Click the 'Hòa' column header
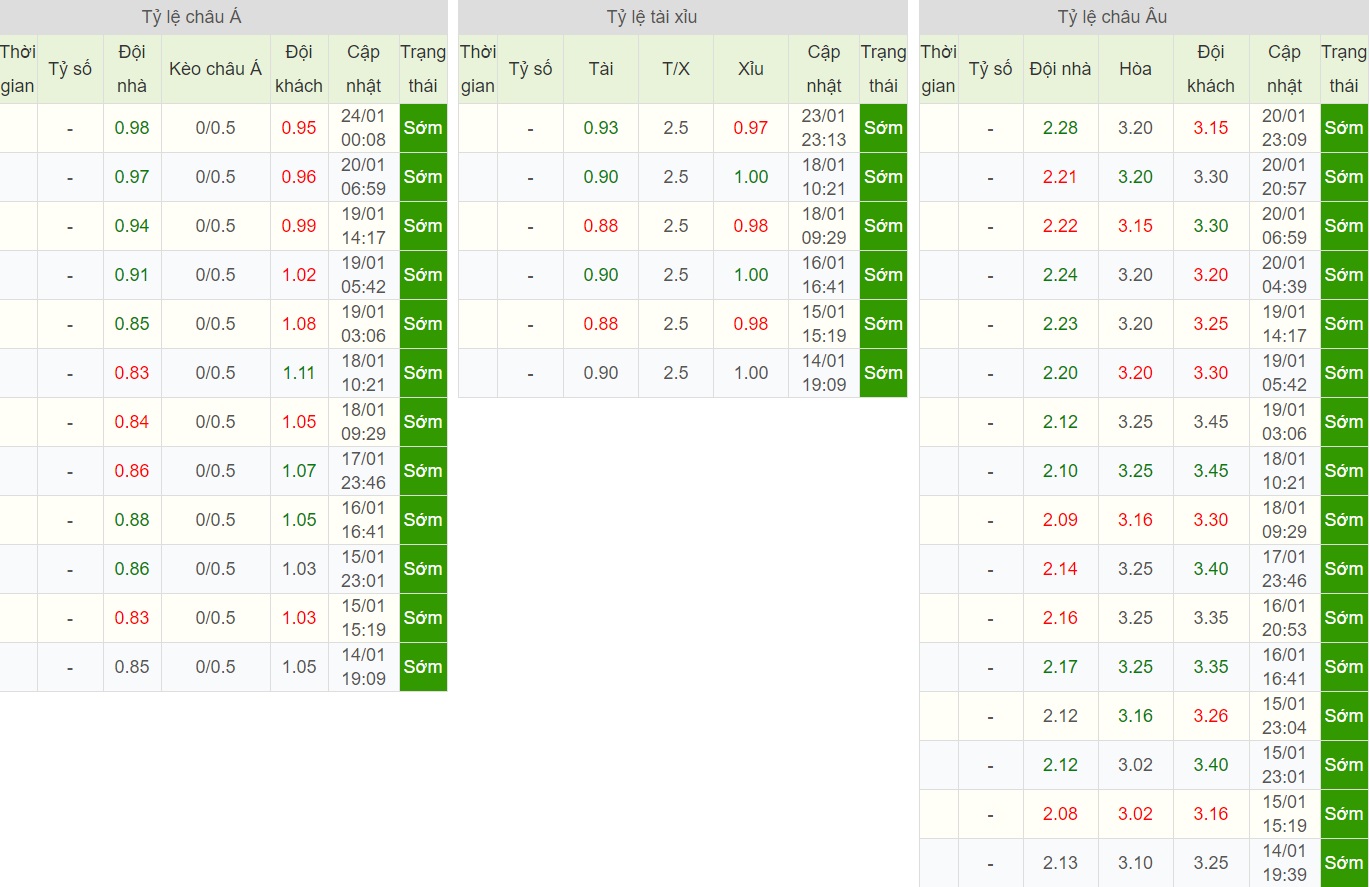This screenshot has width=1370, height=887. [1136, 69]
